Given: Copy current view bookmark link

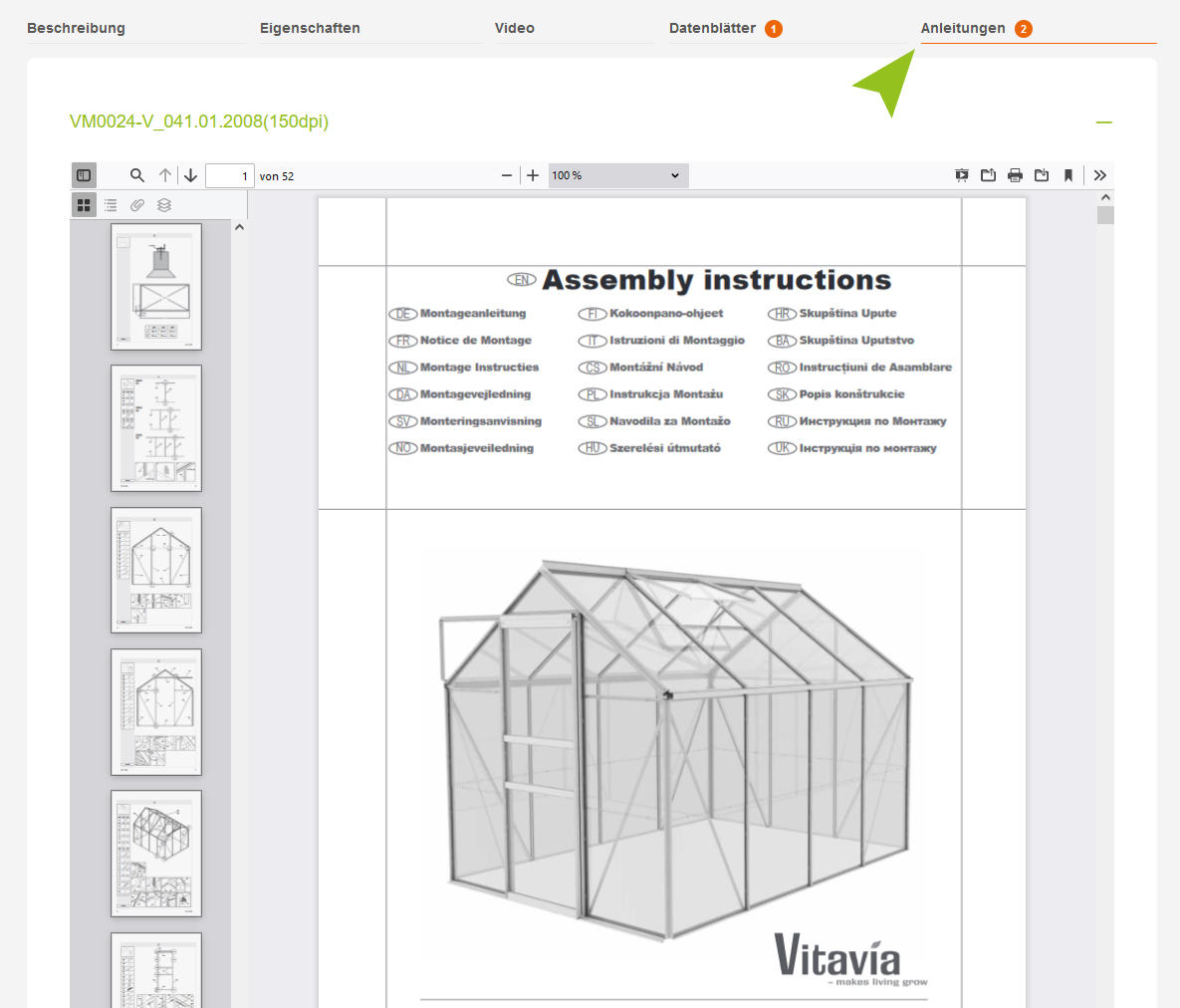Looking at the screenshot, I should [x=1067, y=175].
